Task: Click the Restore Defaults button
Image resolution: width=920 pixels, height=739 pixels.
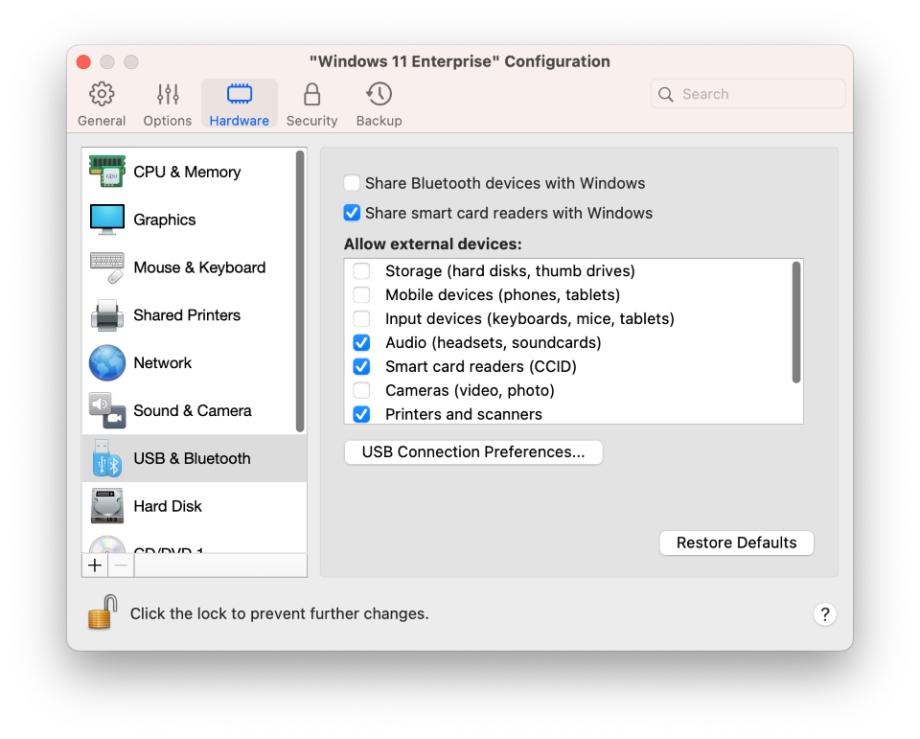Action: point(736,543)
